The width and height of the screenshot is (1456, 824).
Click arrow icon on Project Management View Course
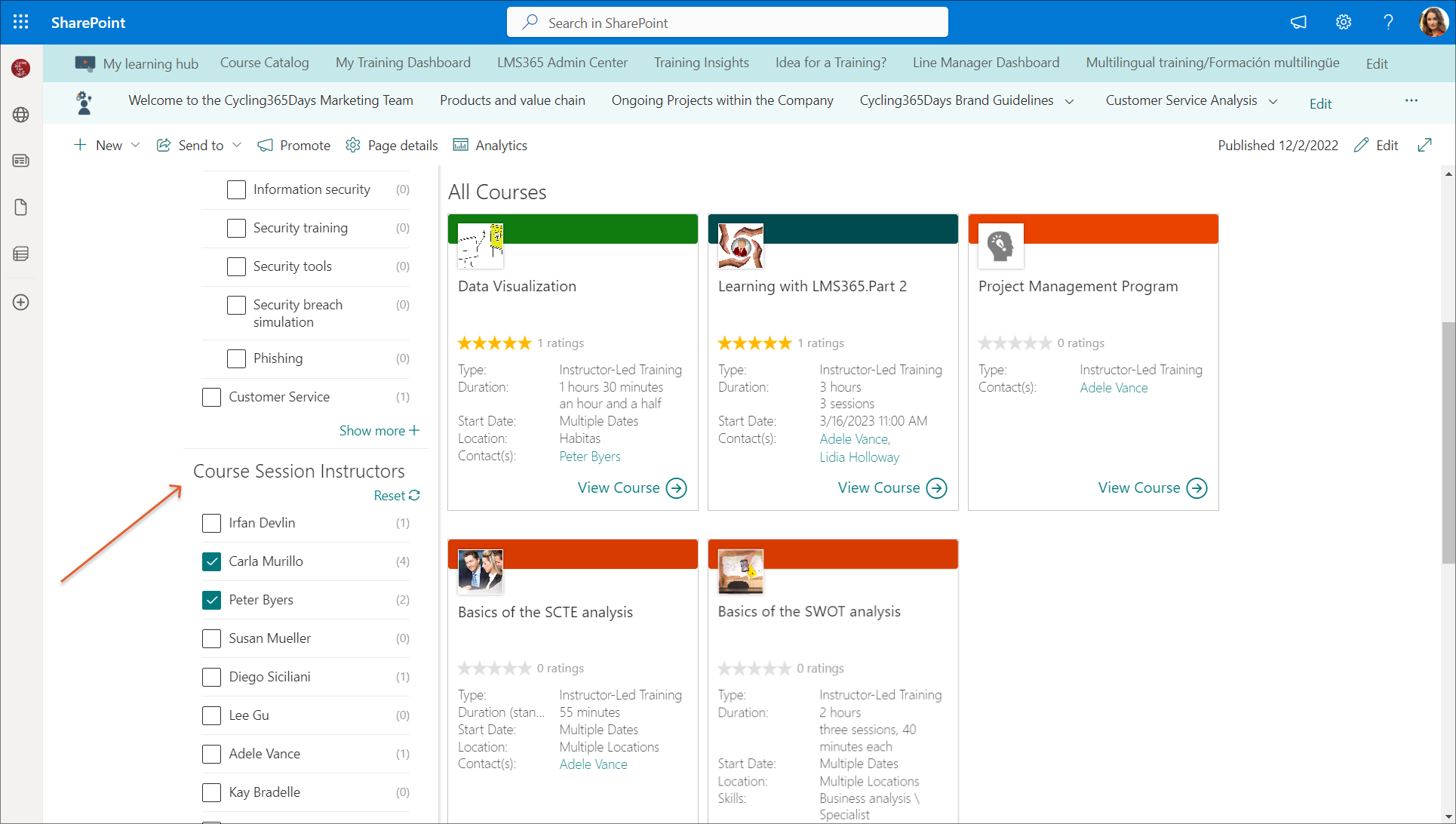pyautogui.click(x=1197, y=488)
